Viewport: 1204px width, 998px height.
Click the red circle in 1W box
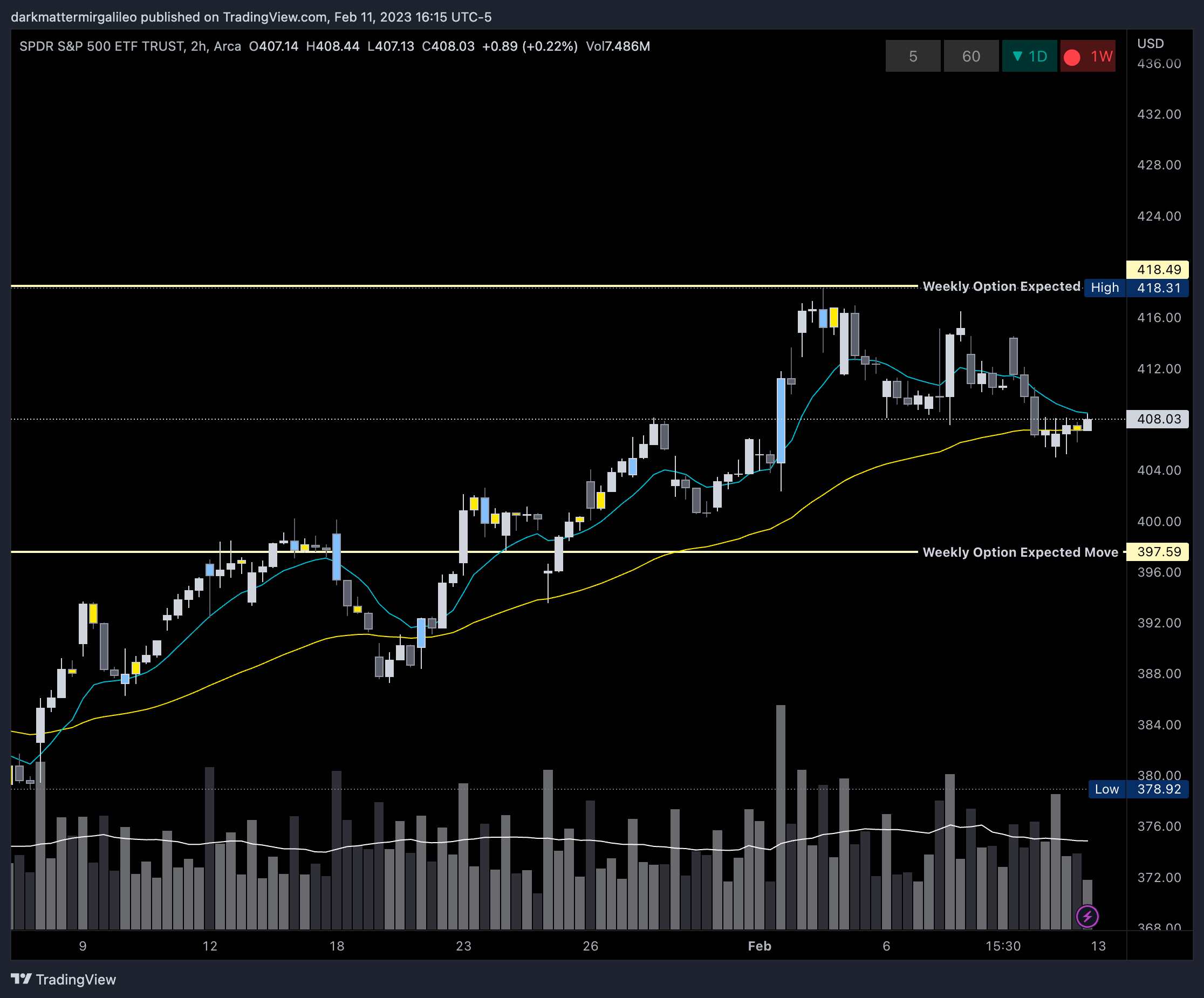[1072, 57]
